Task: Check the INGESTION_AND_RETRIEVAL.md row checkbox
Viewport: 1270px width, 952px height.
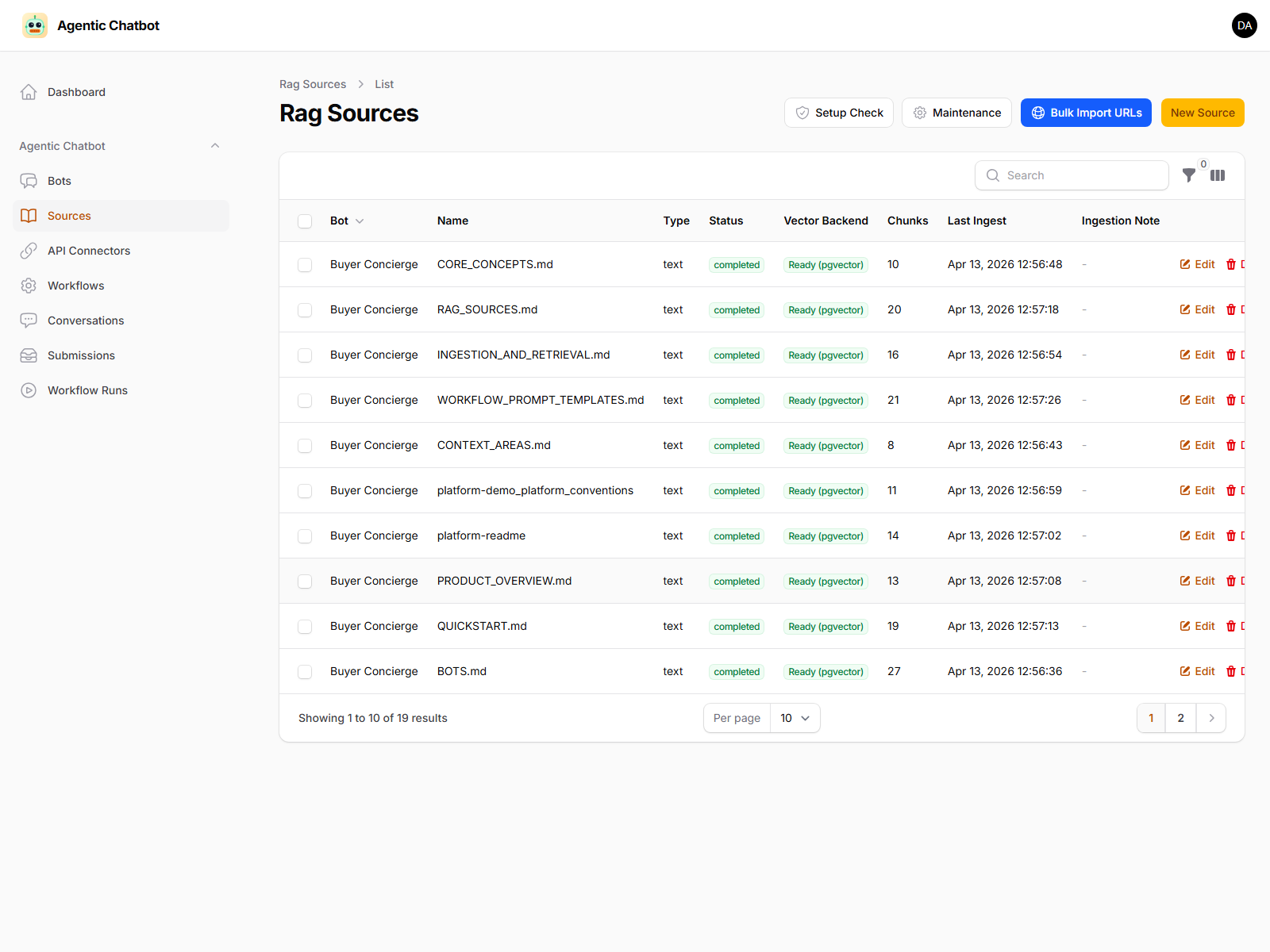Action: tap(305, 355)
